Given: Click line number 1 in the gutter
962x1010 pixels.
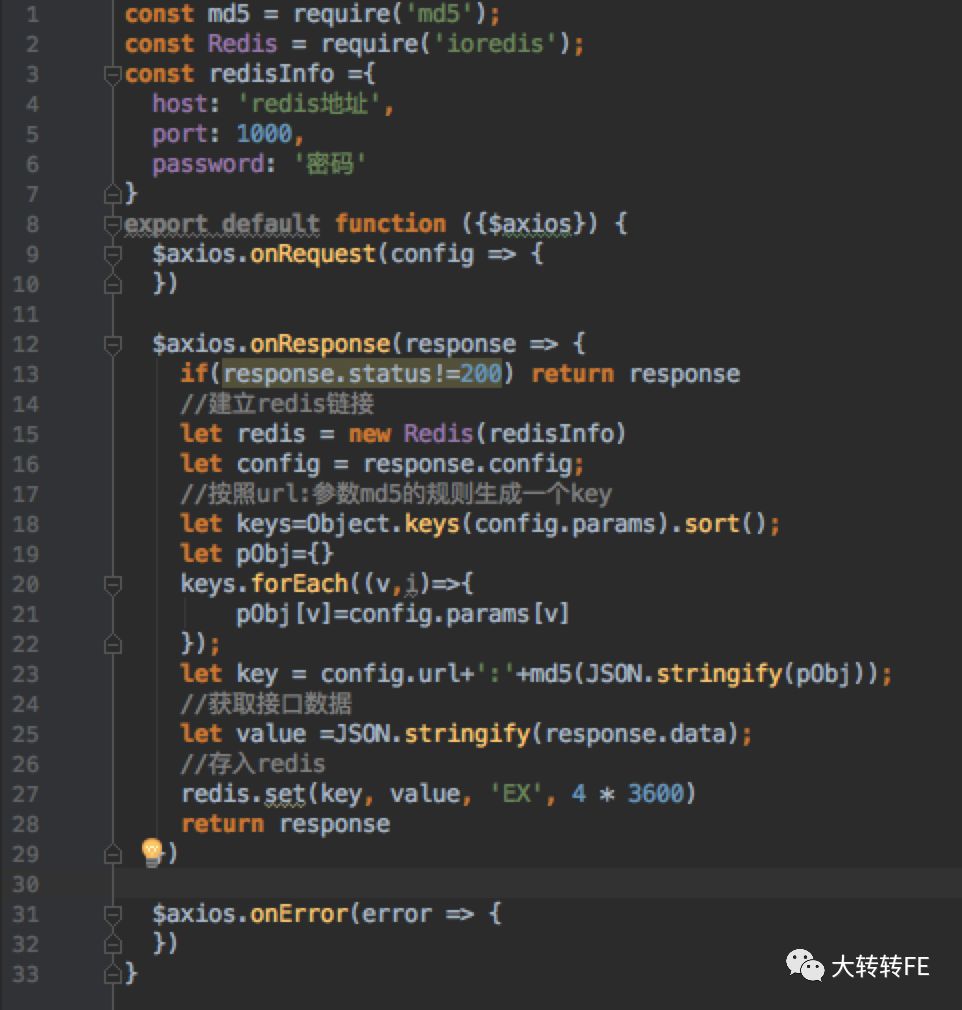Looking at the screenshot, I should [x=32, y=14].
